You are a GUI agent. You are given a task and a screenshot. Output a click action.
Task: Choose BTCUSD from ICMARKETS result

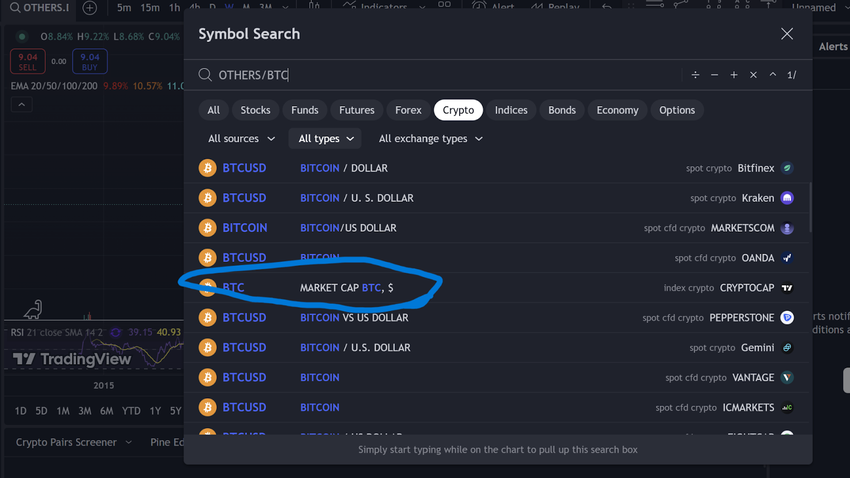point(496,407)
